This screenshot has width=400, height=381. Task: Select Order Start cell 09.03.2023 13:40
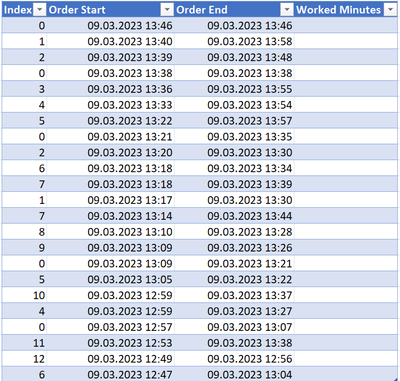point(110,41)
